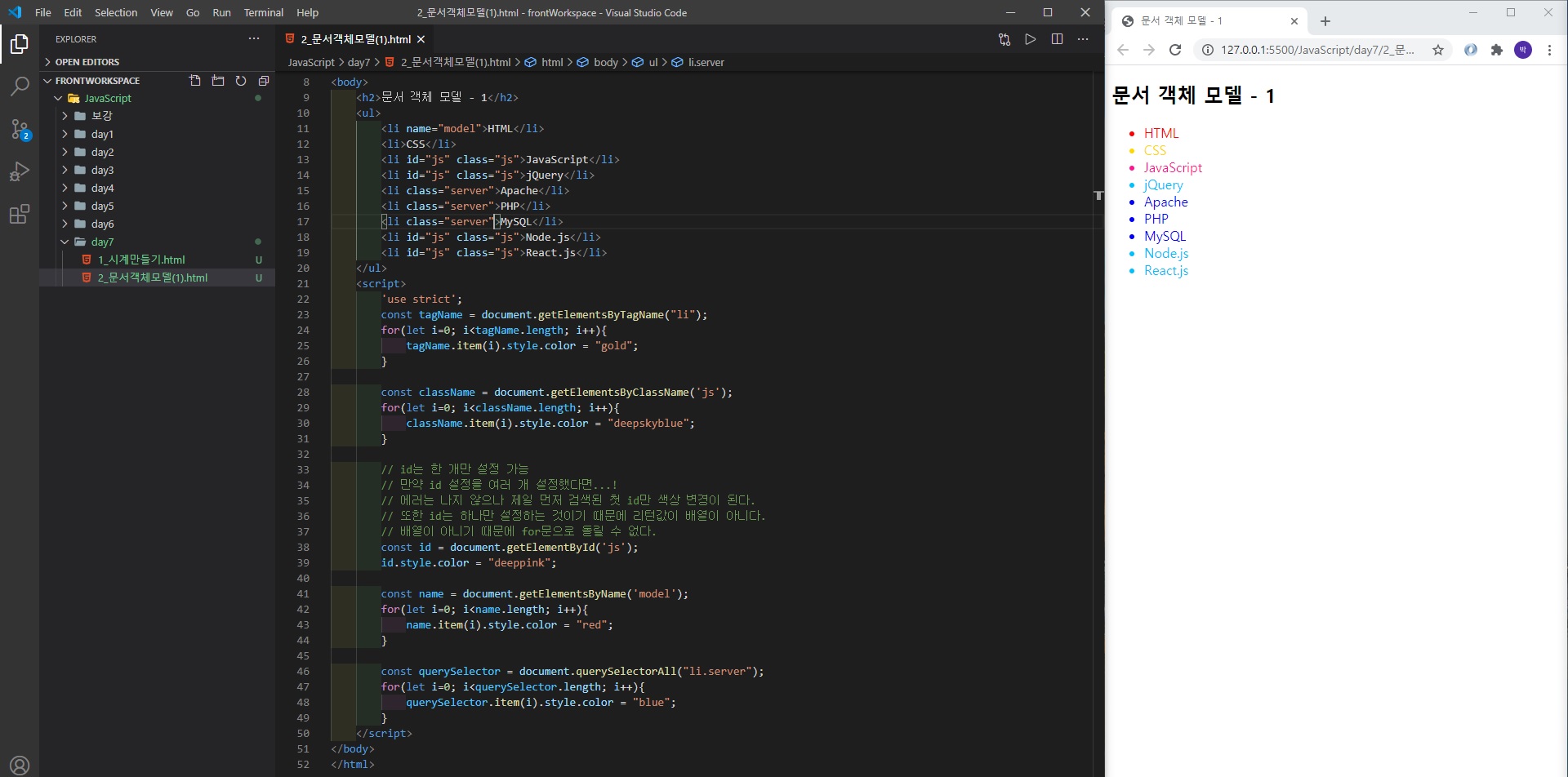Open the View menu
This screenshot has height=777, width=1568.
coord(162,12)
